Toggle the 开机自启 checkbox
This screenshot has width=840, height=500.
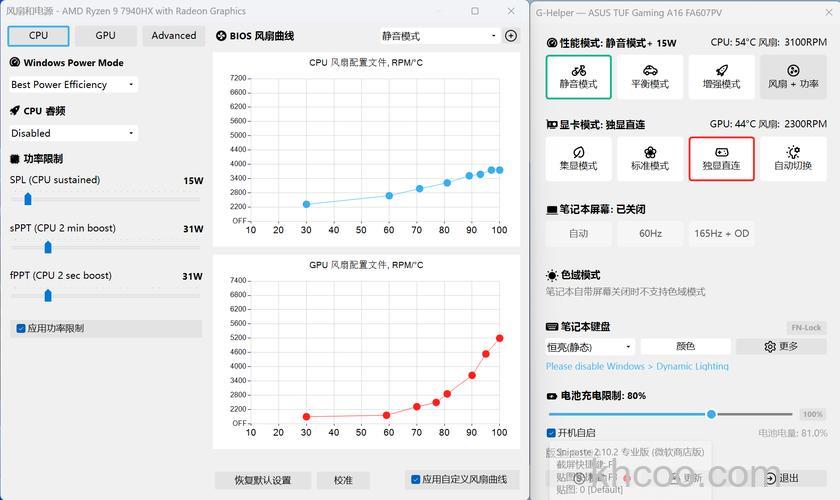(552, 433)
